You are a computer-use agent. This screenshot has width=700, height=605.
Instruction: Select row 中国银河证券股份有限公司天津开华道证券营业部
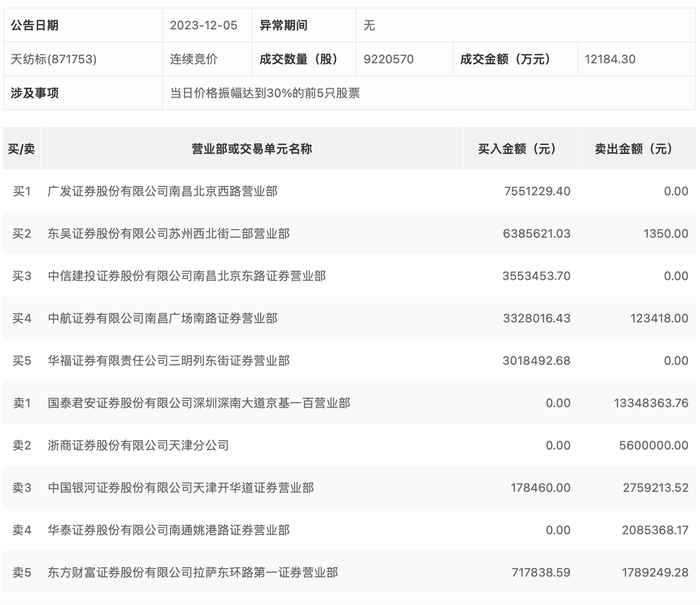[x=350, y=488]
